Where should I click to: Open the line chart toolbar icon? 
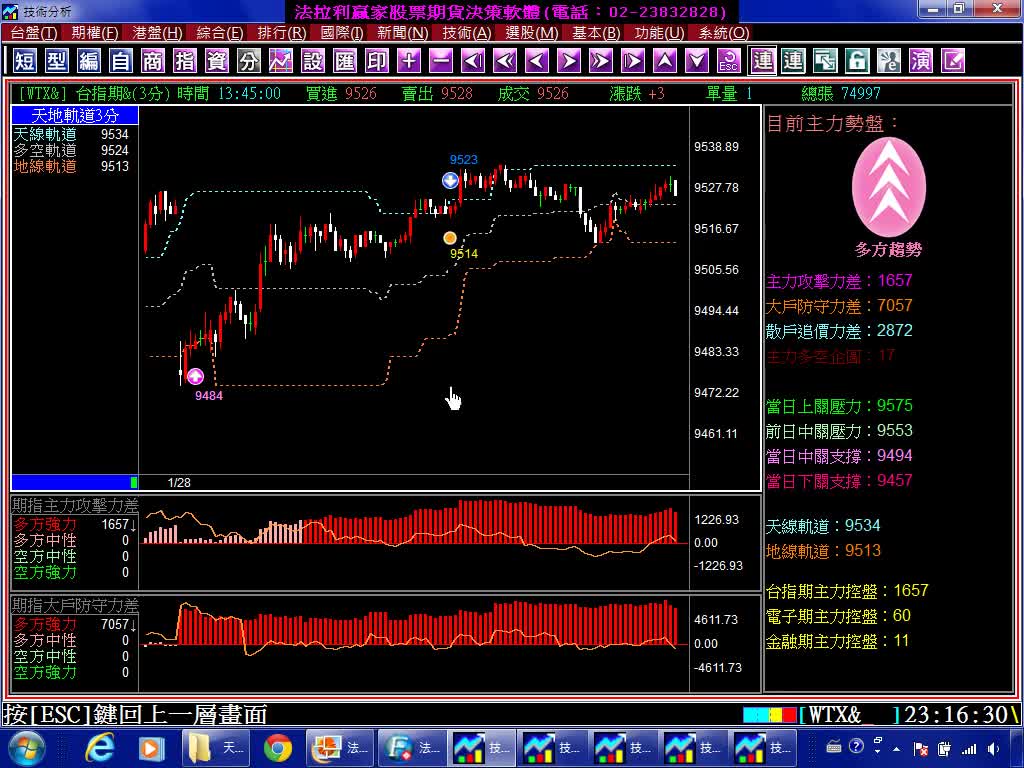click(281, 61)
